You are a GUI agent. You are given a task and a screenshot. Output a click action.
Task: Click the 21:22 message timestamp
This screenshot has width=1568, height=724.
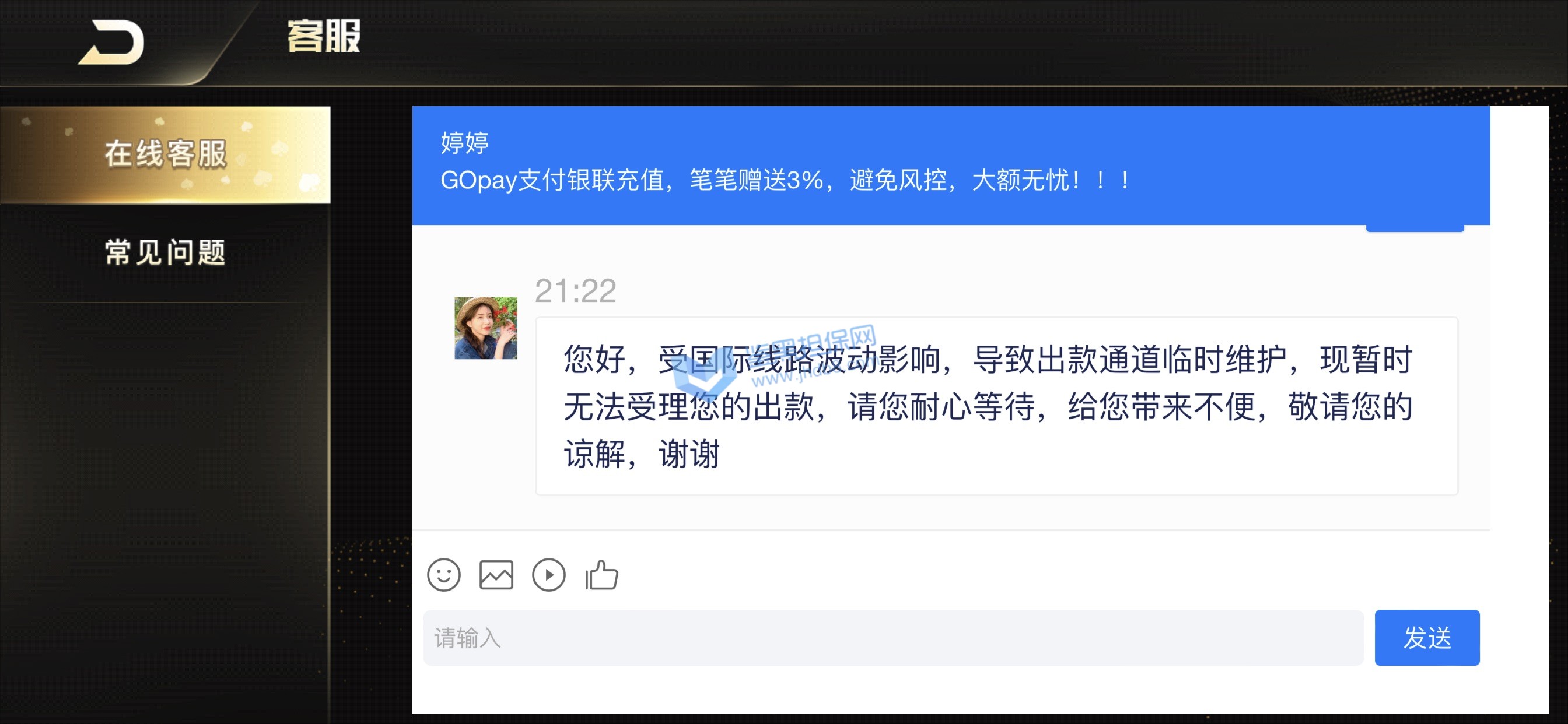click(x=575, y=291)
